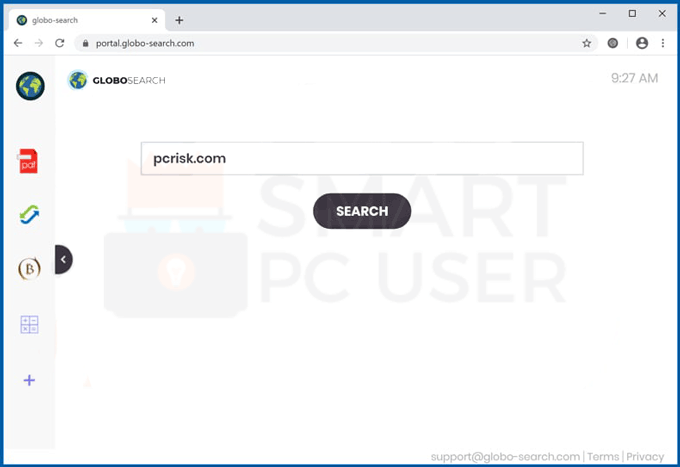
Task: Open the calculator grid icon
Action: 29,324
